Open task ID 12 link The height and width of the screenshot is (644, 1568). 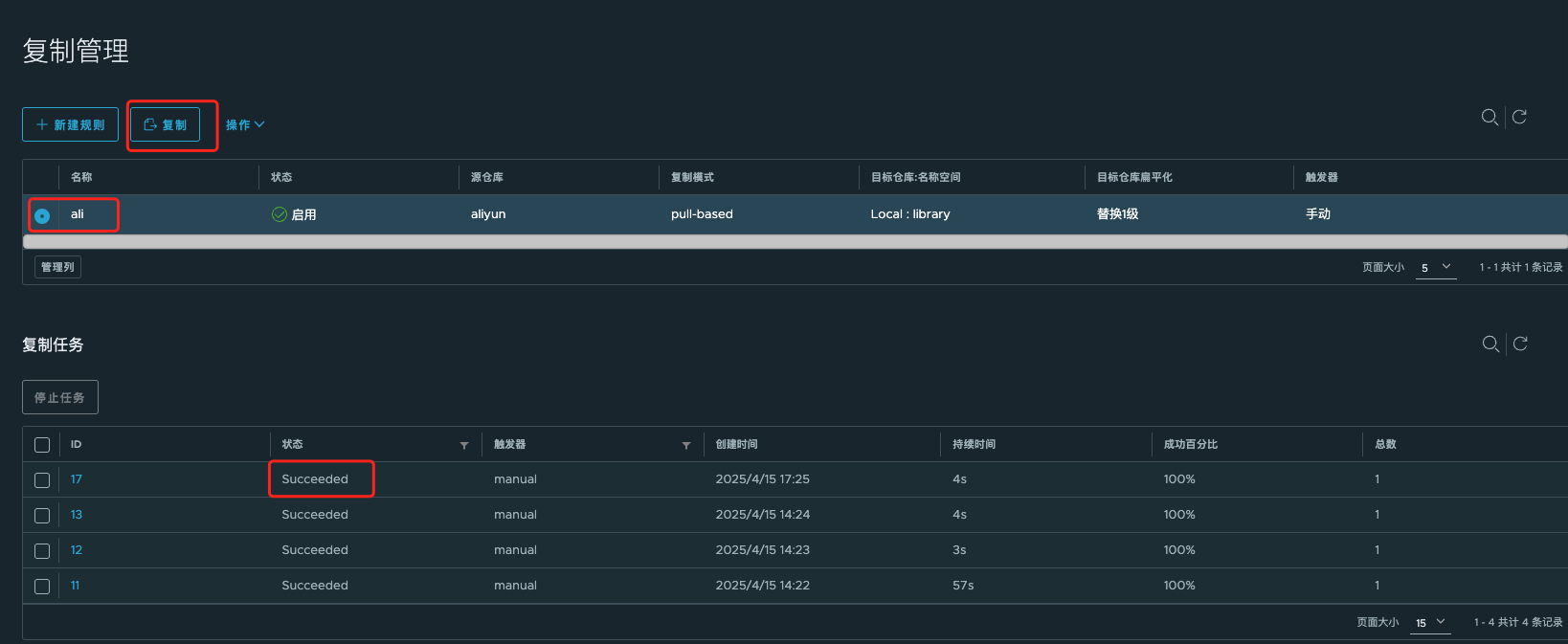coord(76,550)
